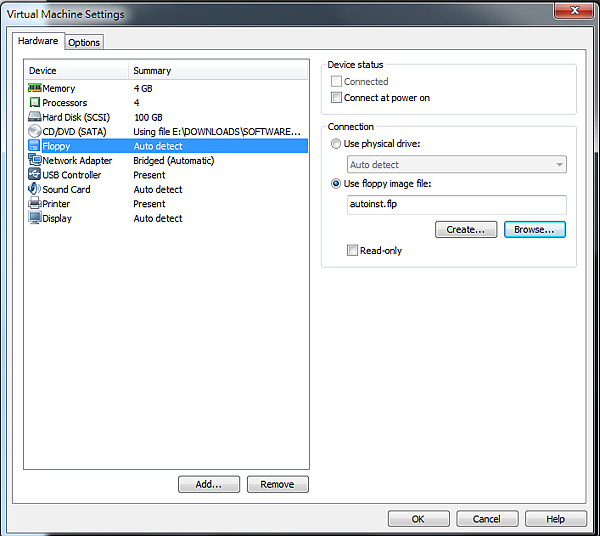Screen dimensions: 600x536
Task: Click the Browse... button
Action: (x=535, y=230)
